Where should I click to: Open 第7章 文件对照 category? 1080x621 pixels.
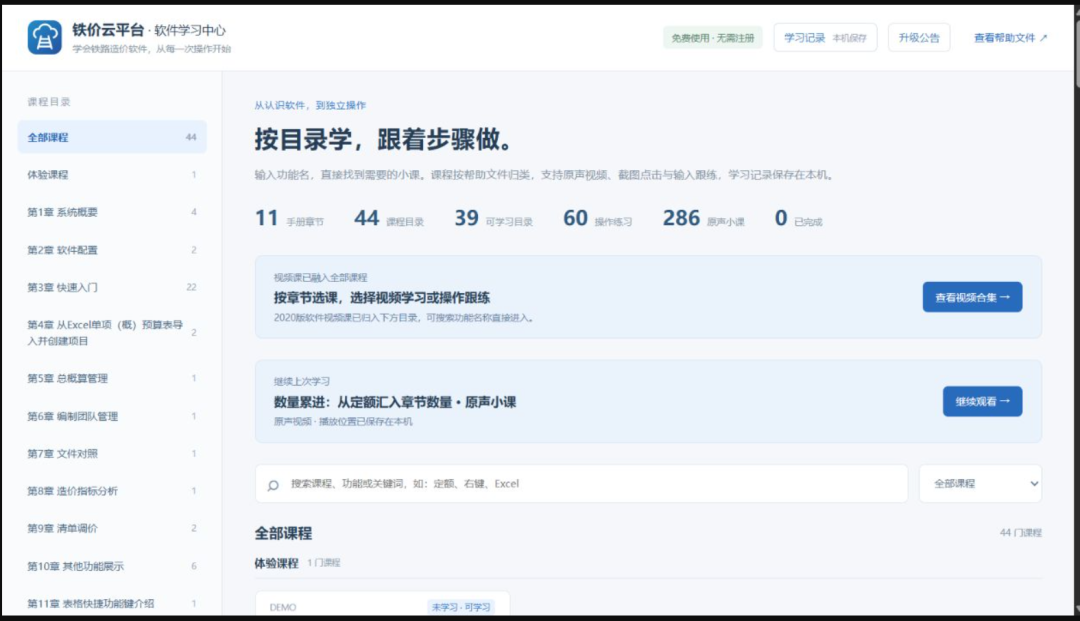112,453
